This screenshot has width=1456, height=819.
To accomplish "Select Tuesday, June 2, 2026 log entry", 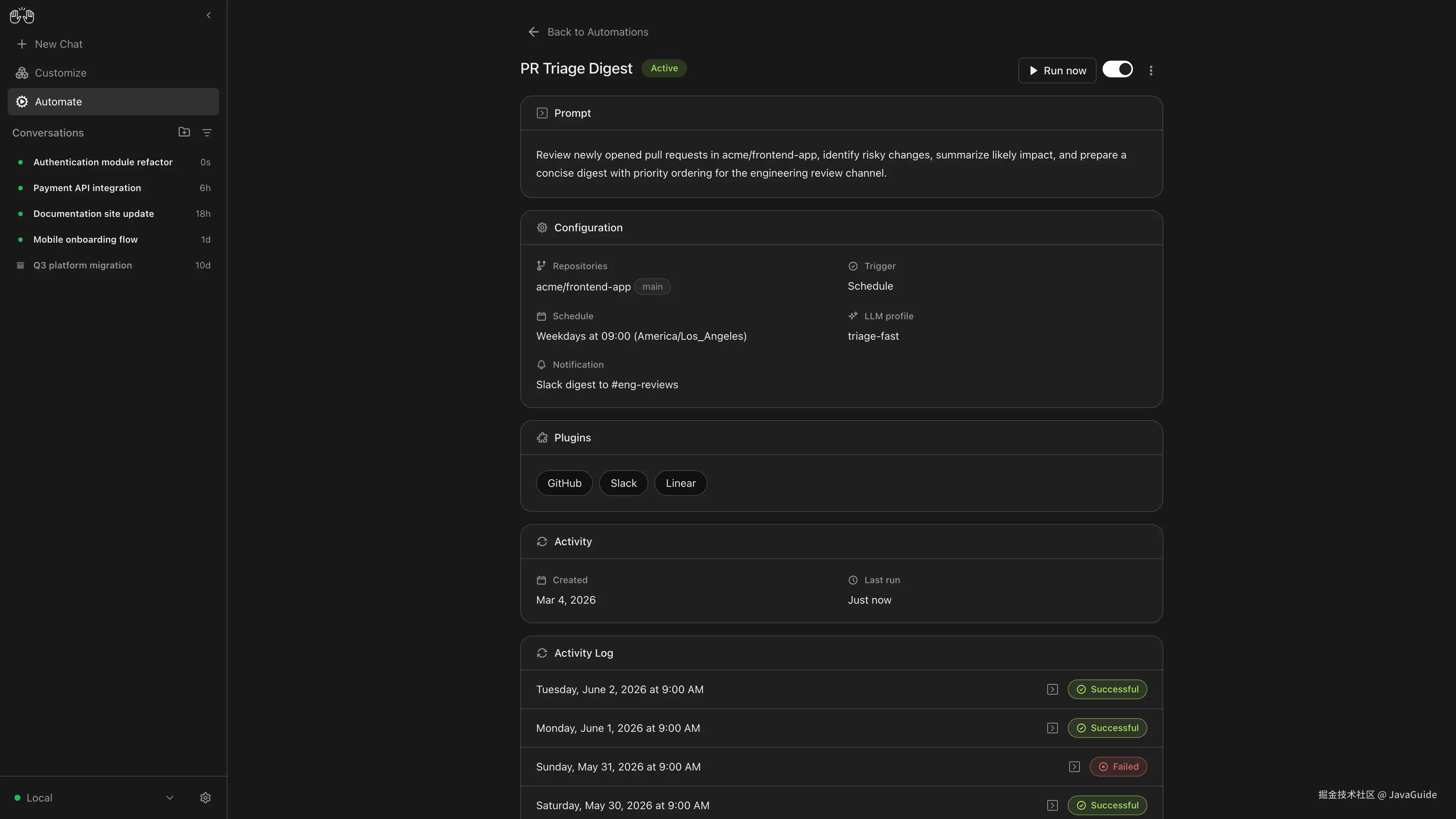I will pos(841,690).
